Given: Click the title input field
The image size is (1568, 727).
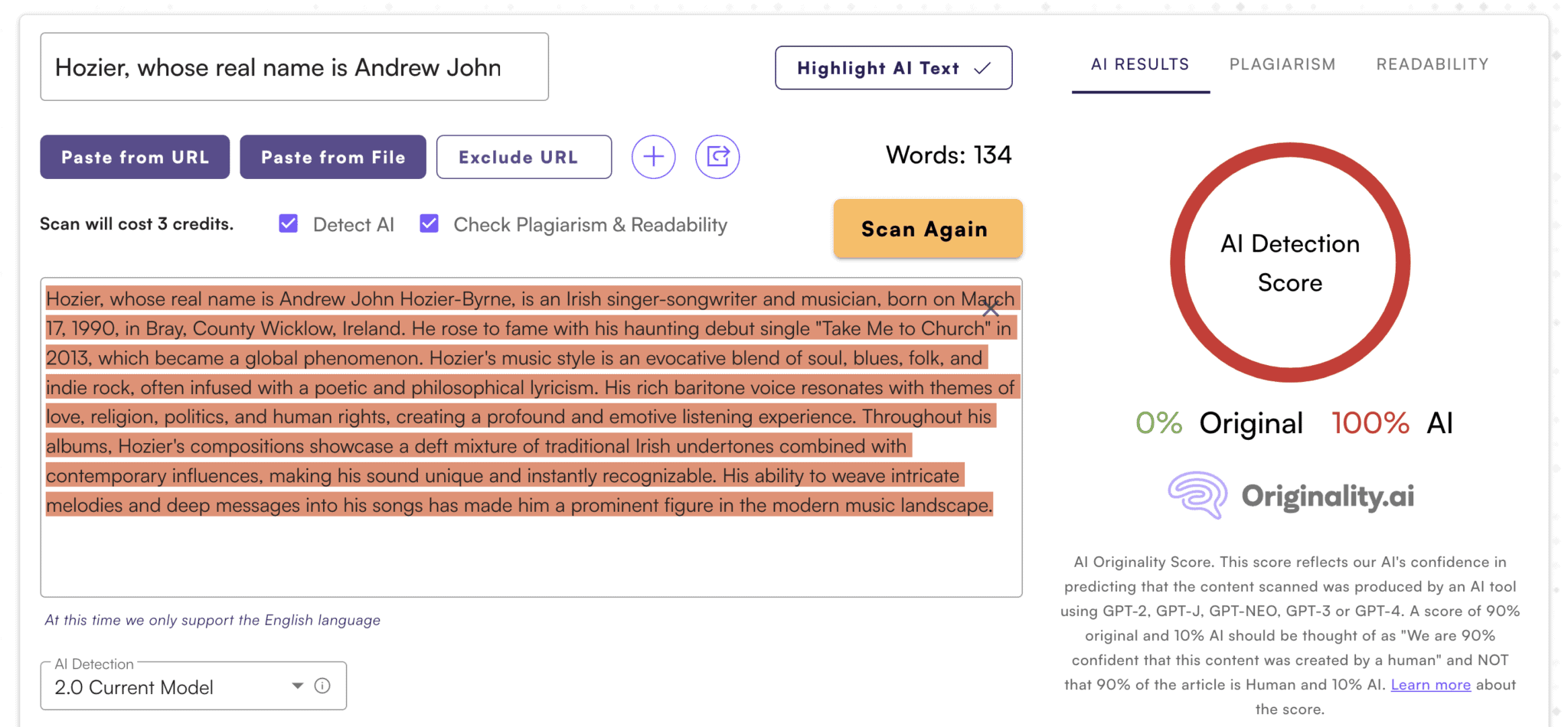Looking at the screenshot, I should click(x=294, y=67).
